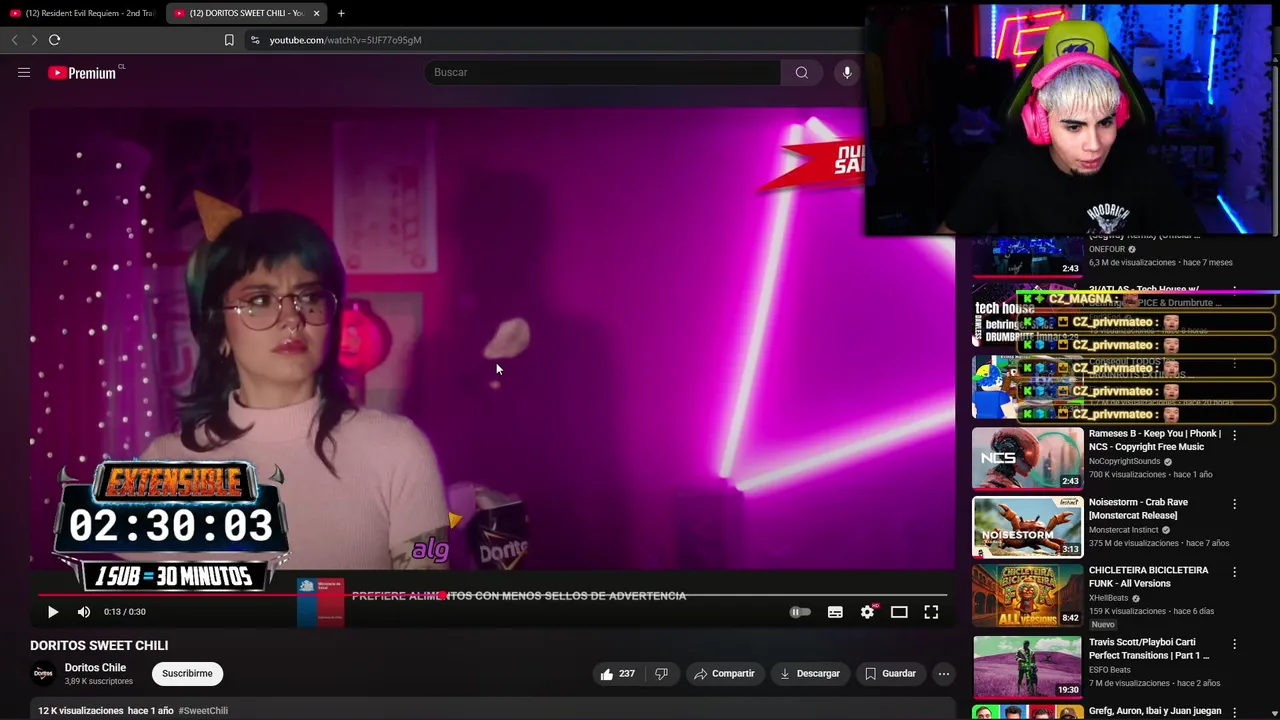Dislike the video

[661, 674]
